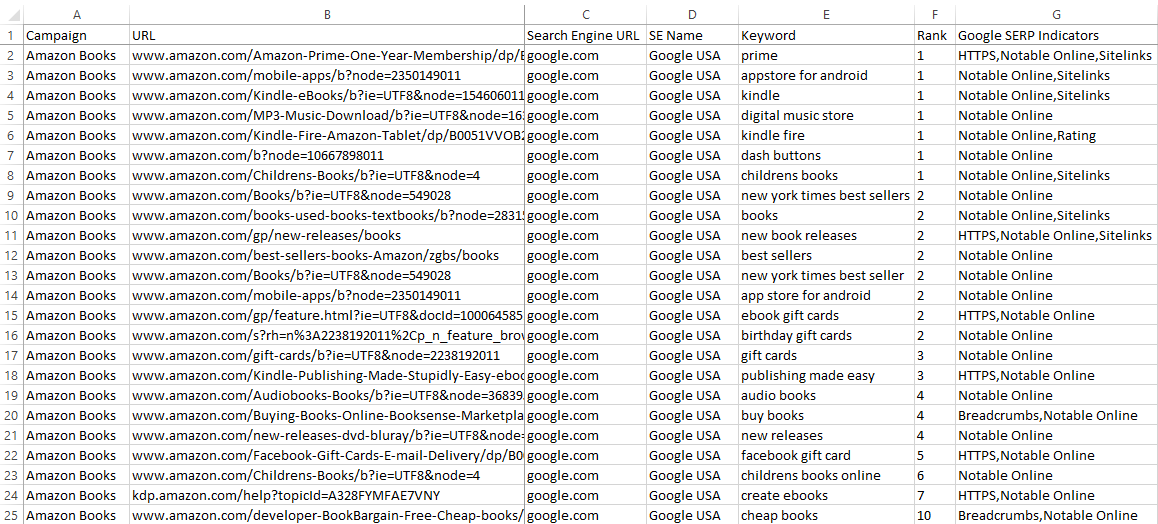
Task: Click the URL cell for developer-BookBargain-Free-Cheap-books
Action: pyautogui.click(x=327, y=514)
